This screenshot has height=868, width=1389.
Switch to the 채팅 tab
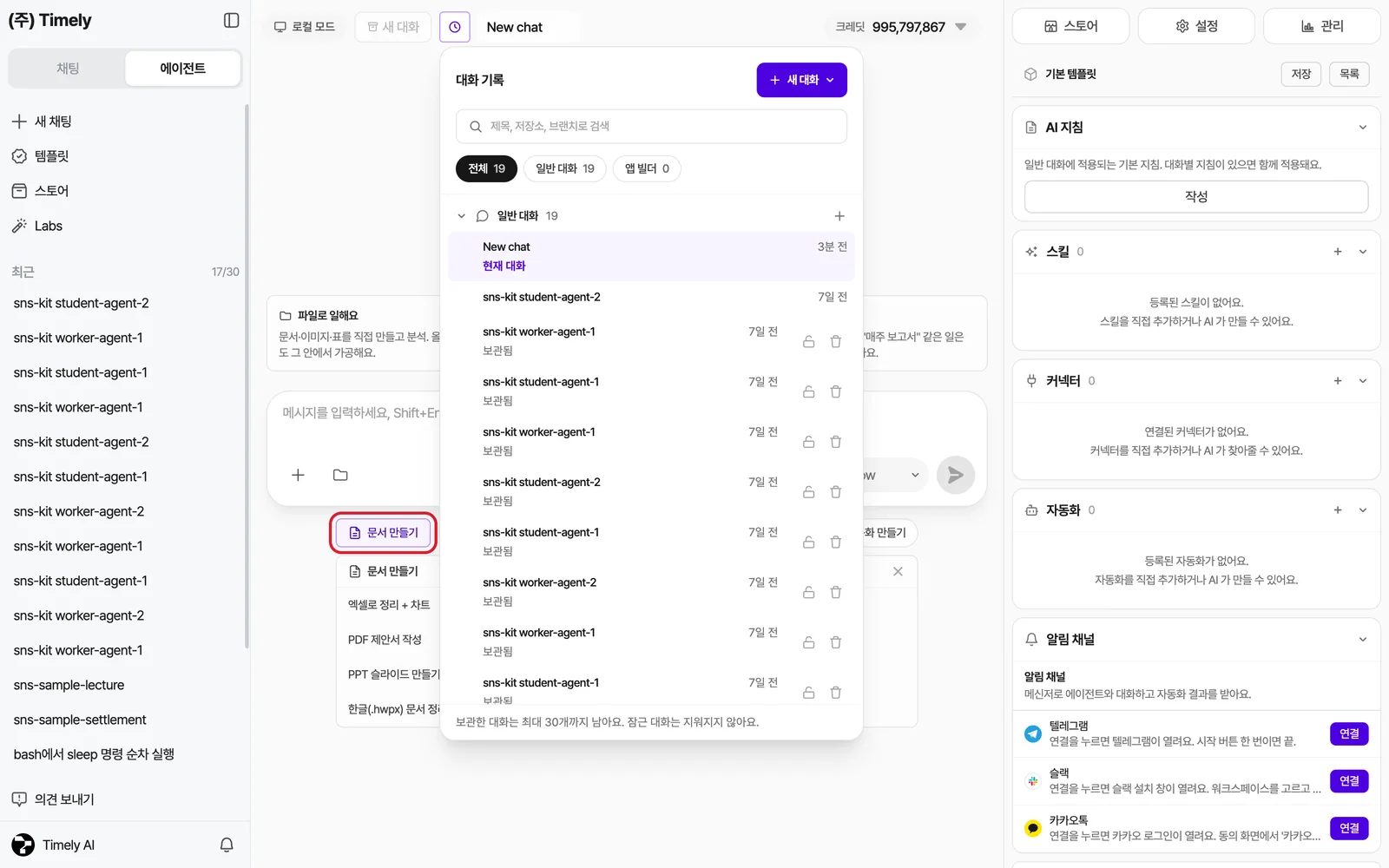(68, 69)
